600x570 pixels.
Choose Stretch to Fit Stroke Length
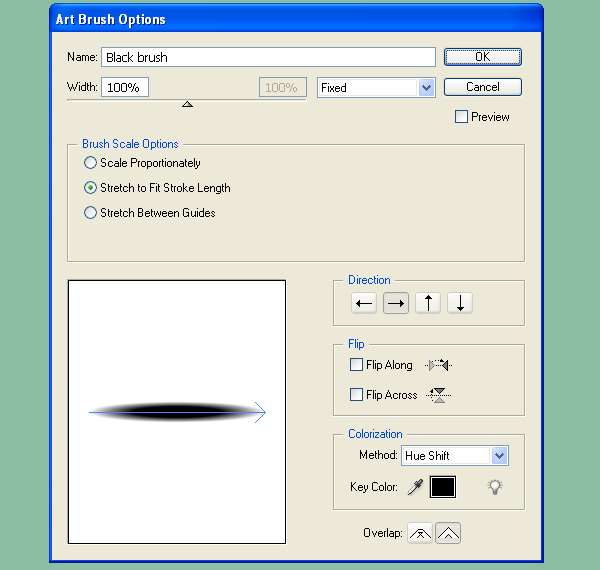pos(91,188)
